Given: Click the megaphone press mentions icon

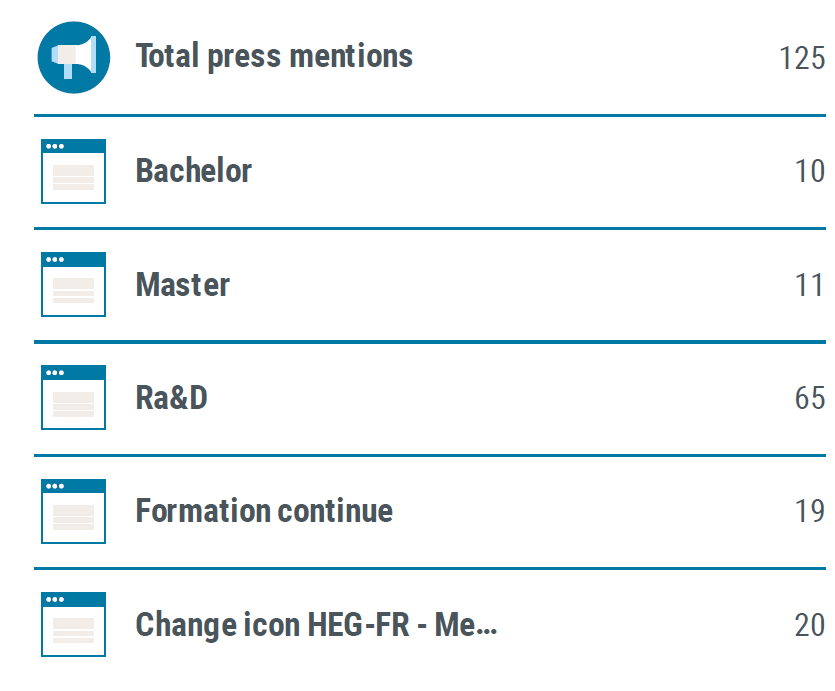Looking at the screenshot, I should coord(73,57).
